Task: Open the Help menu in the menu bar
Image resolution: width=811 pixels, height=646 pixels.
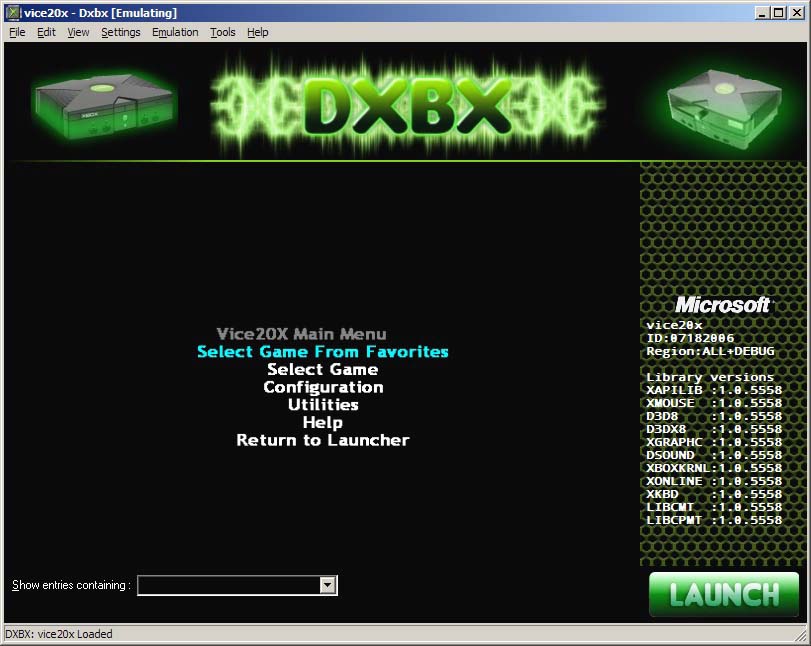Action: (258, 32)
